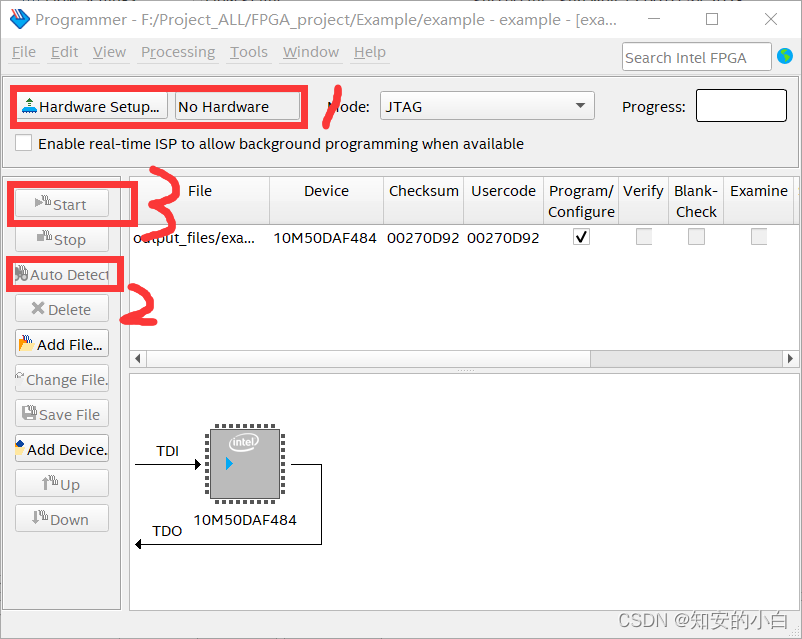
Task: Click the 00270D92 checksum cell
Action: point(423,238)
